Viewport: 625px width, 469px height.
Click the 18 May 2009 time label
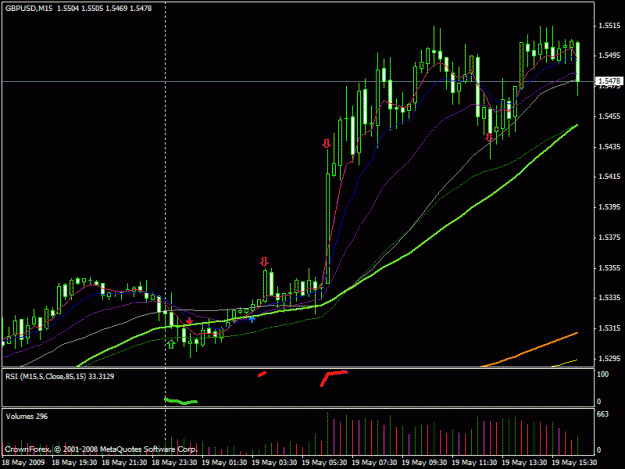[x=23, y=463]
